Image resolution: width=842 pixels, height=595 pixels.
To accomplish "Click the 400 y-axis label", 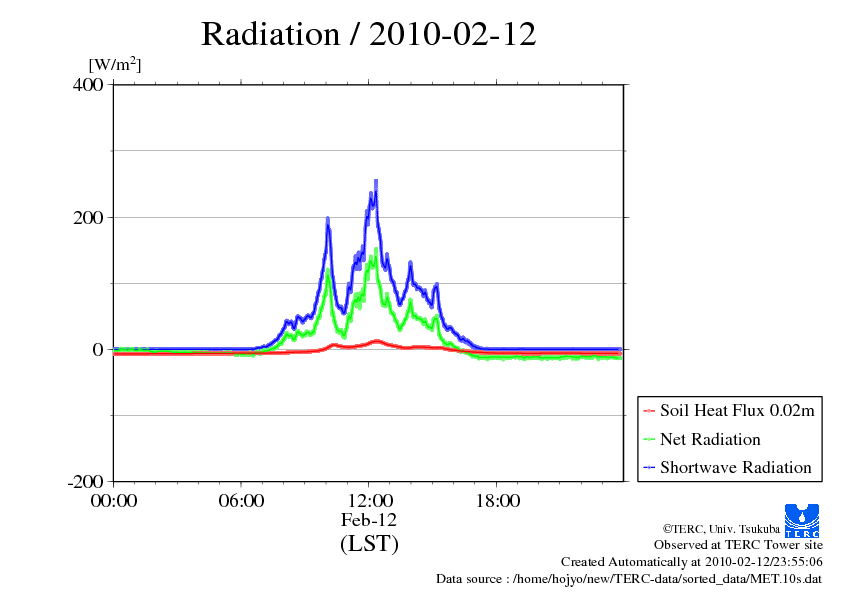I will click(x=88, y=84).
